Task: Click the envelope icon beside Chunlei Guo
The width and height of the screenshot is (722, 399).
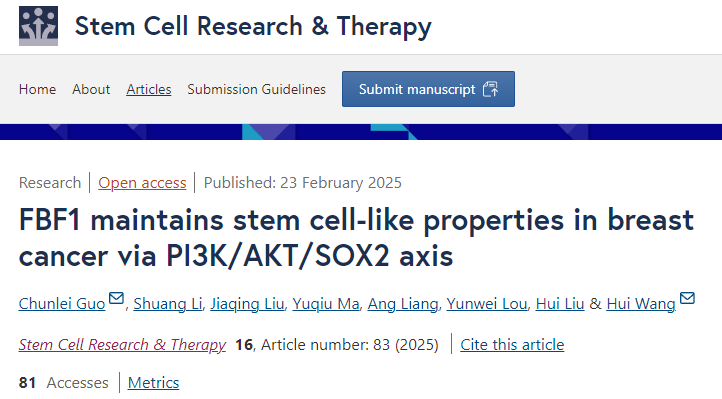Action: point(116,298)
